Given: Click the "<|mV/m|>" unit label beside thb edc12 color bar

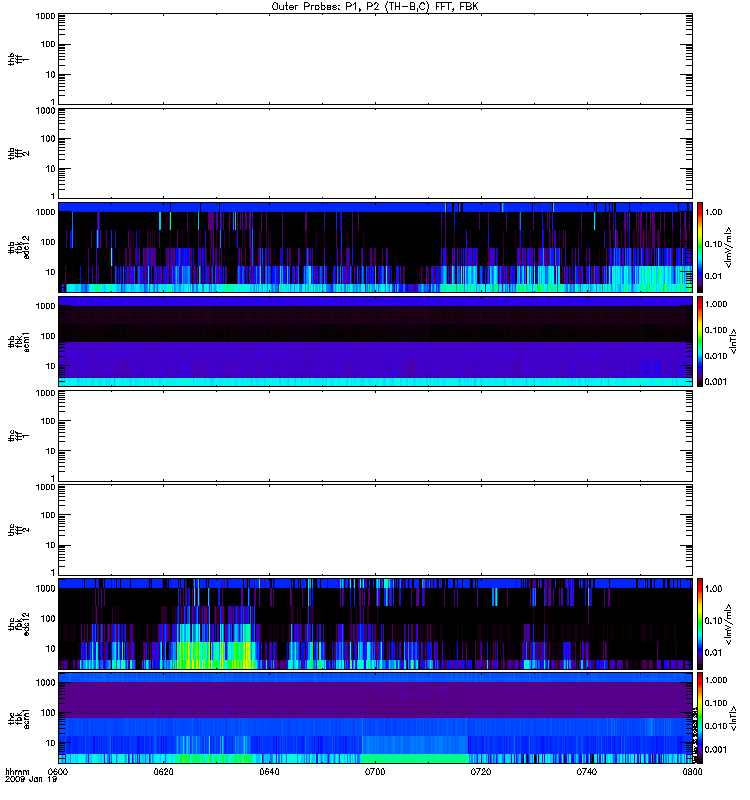Looking at the screenshot, I should (729, 247).
